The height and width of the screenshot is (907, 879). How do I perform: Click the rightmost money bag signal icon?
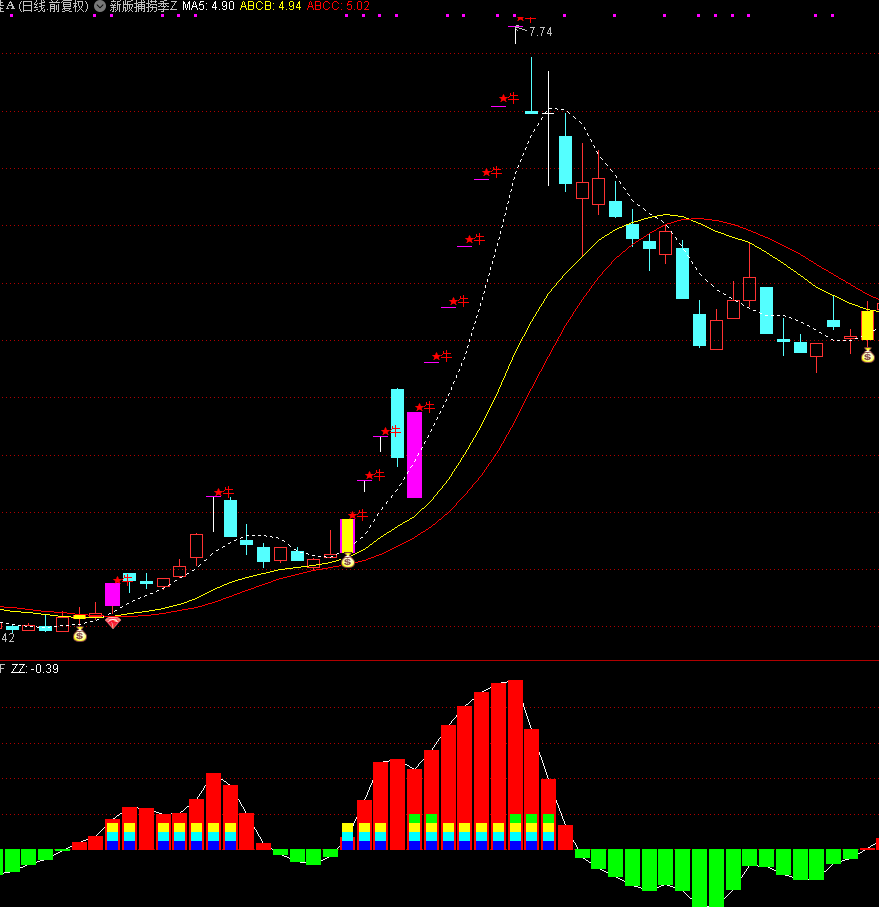point(868,355)
